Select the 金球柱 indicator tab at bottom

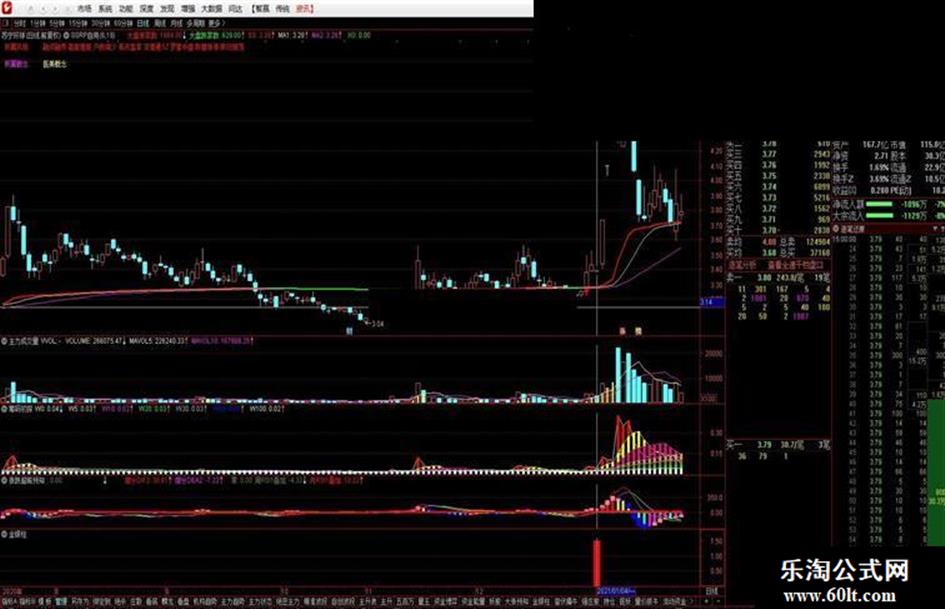pos(541,601)
